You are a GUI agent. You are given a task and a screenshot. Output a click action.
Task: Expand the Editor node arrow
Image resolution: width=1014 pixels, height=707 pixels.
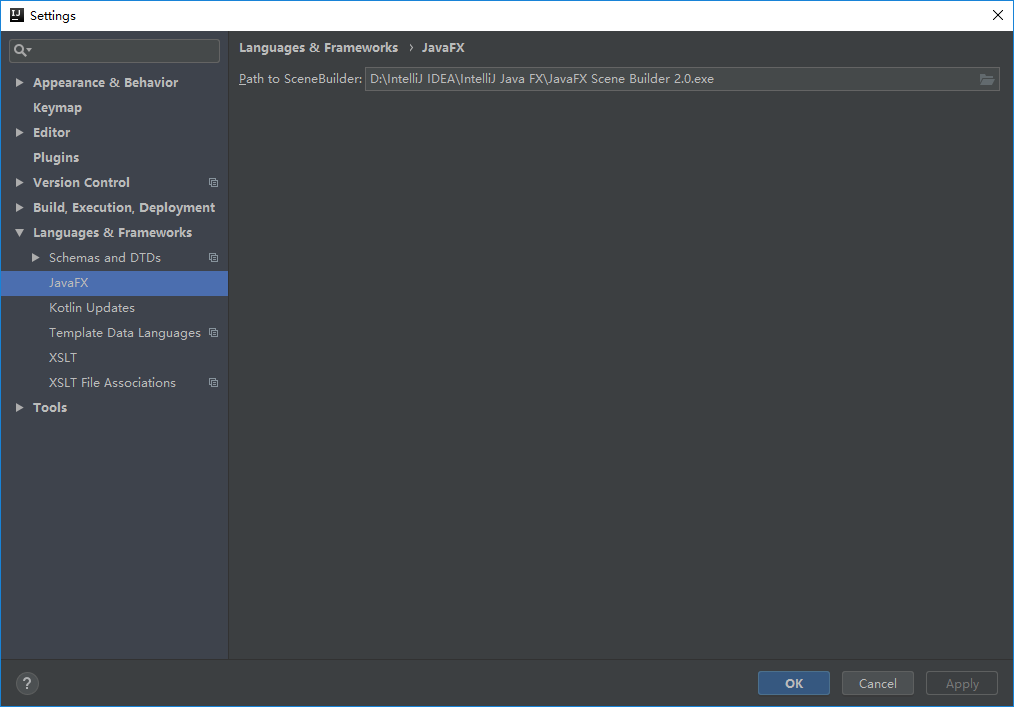point(19,133)
